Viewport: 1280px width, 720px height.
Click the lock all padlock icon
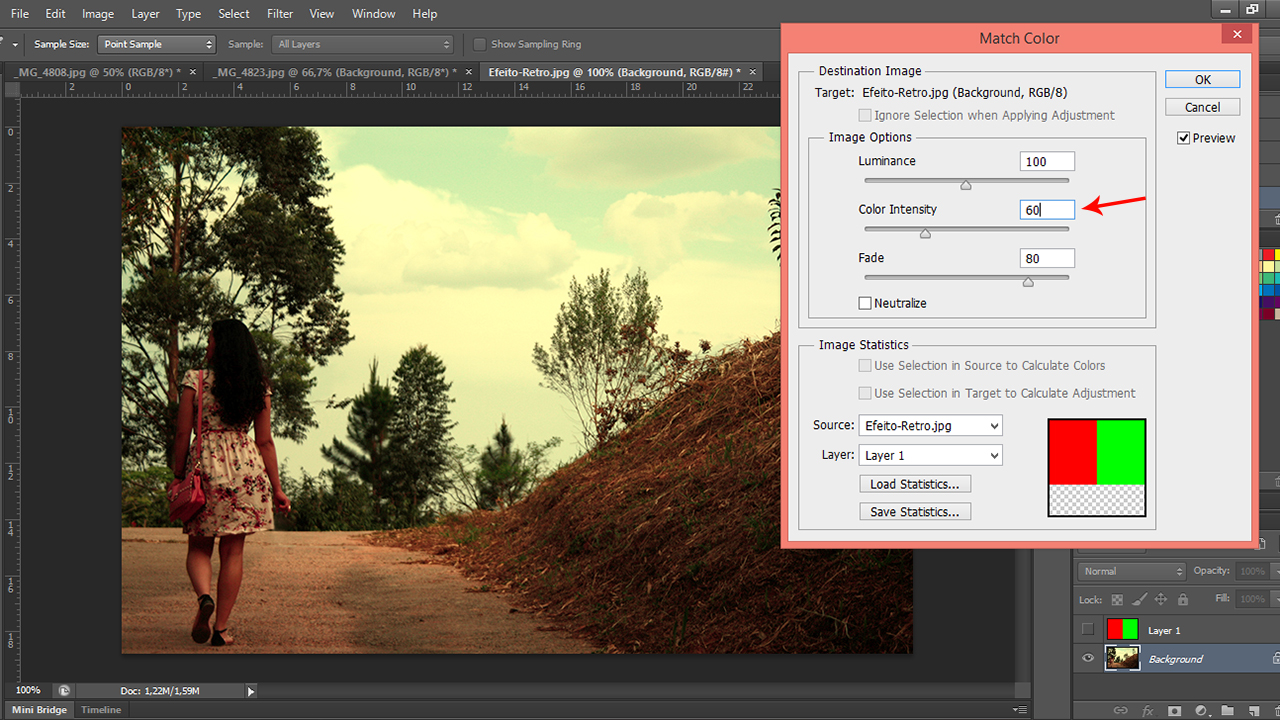[x=1183, y=600]
